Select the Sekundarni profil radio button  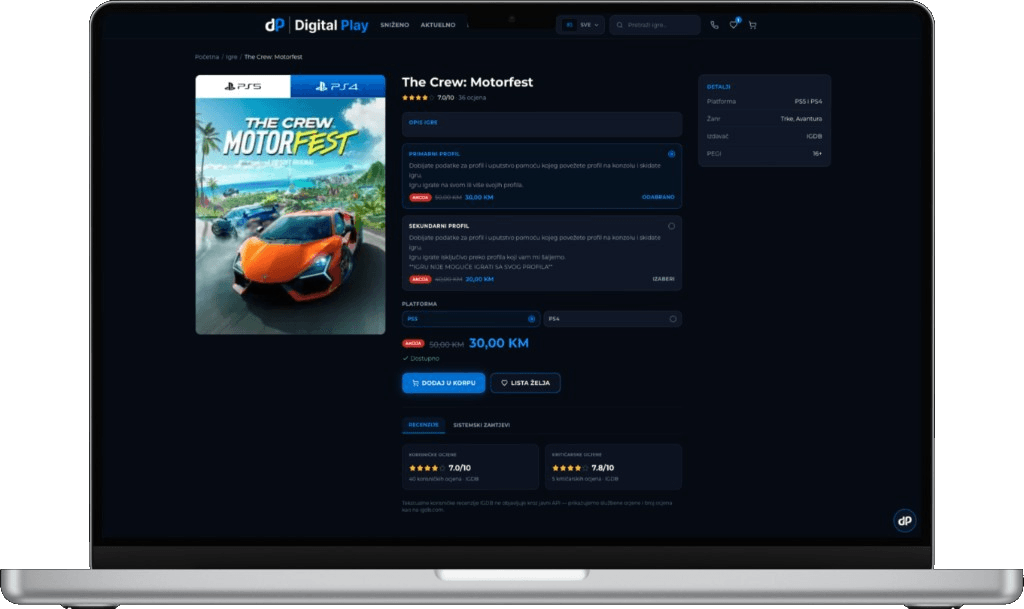tap(671, 226)
